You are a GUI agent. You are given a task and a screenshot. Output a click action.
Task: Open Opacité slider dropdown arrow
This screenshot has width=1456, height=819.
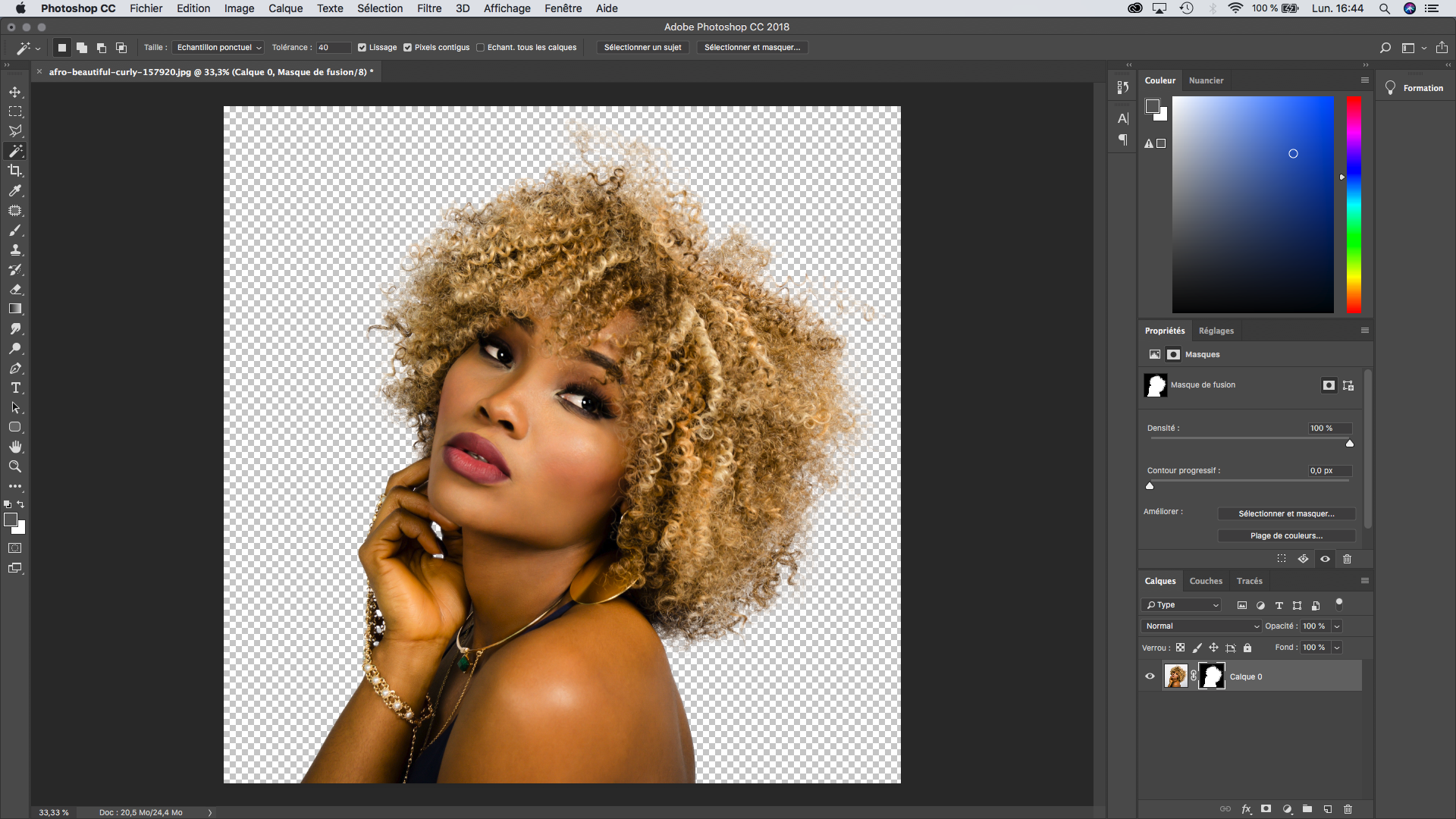1337,626
